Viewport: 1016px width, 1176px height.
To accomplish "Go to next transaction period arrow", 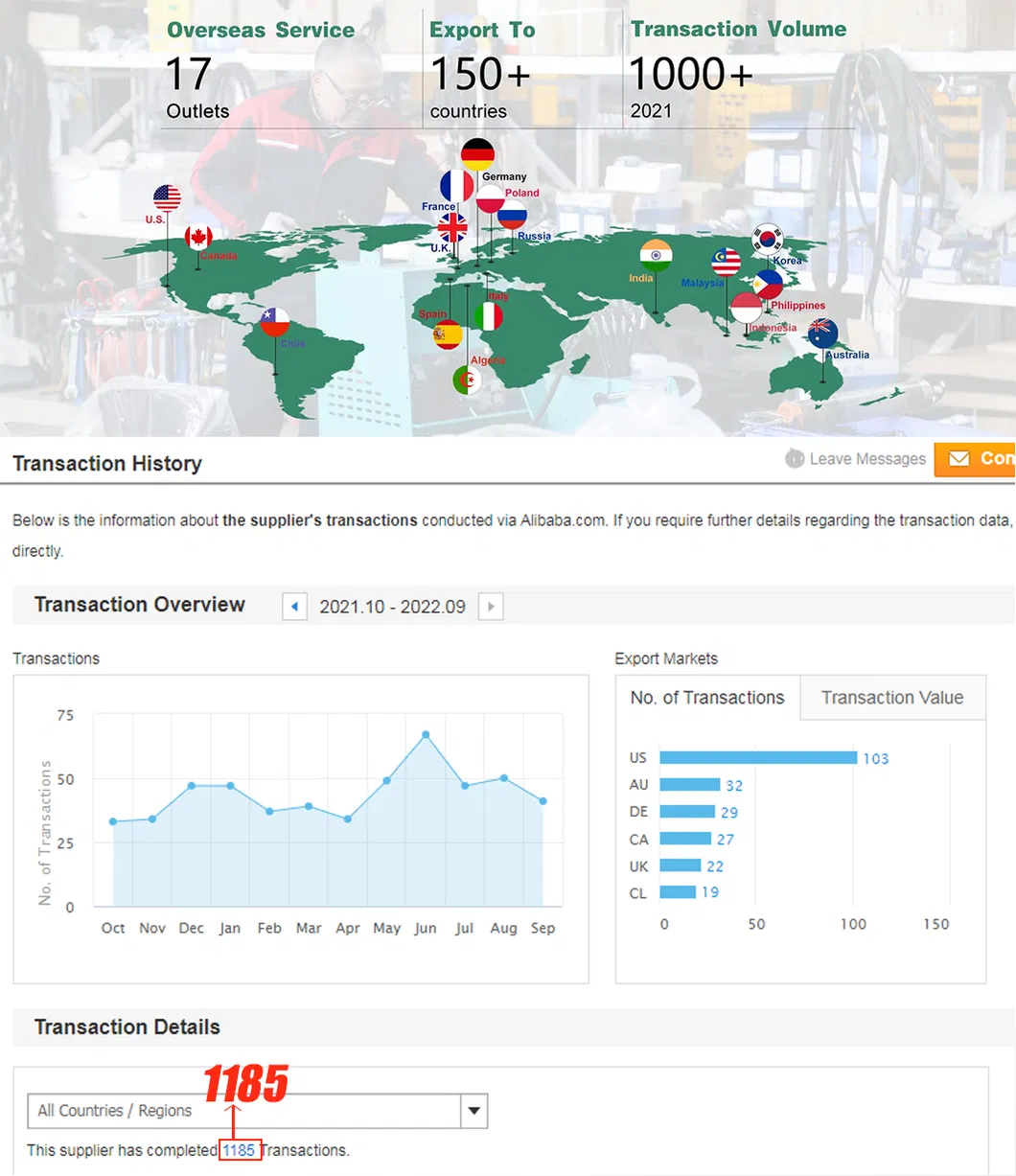I will click(491, 607).
